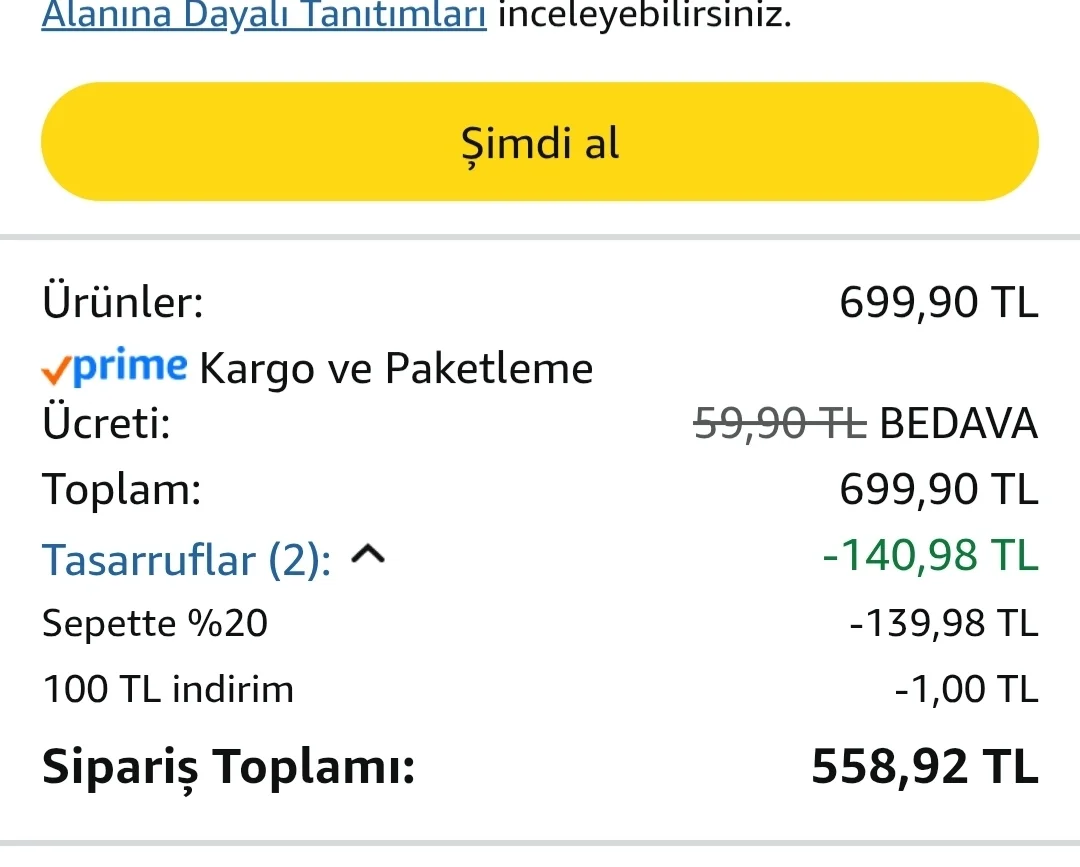Click the struck-through 59,90 TL shipping price
The image size is (1080, 867).
(779, 425)
